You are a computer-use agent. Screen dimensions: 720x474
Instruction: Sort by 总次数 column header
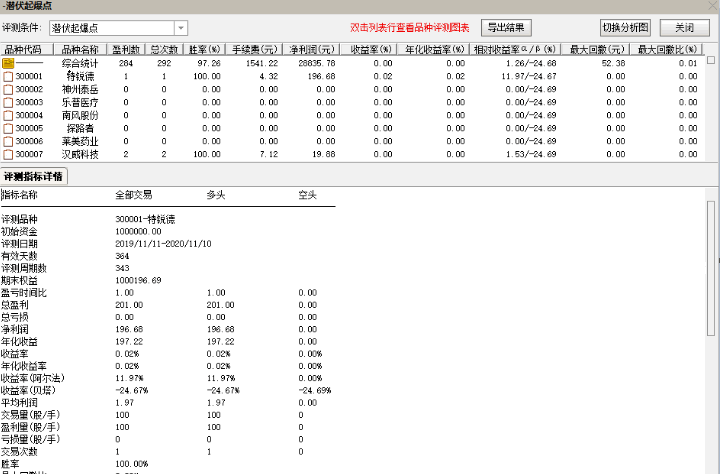coord(164,49)
